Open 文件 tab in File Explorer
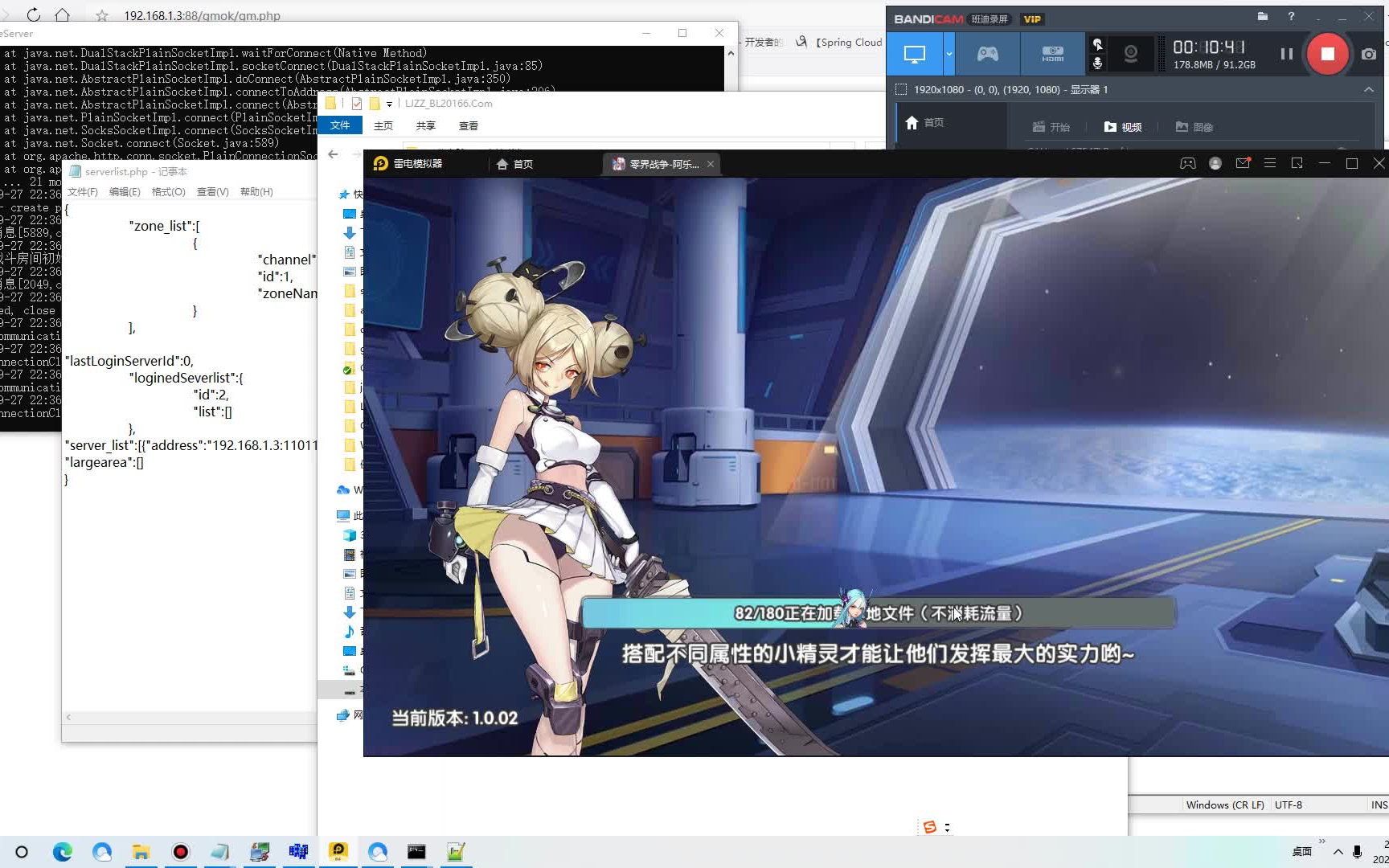This screenshot has height=868, width=1389. point(340,125)
